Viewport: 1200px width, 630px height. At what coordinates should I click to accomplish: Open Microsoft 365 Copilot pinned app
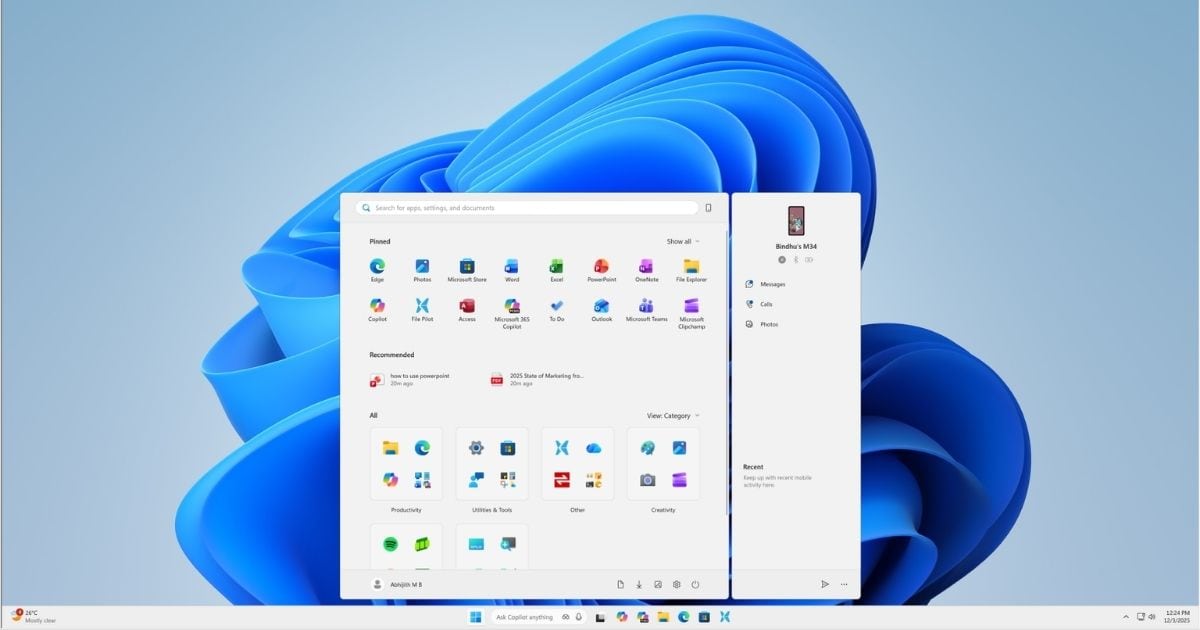[512, 311]
